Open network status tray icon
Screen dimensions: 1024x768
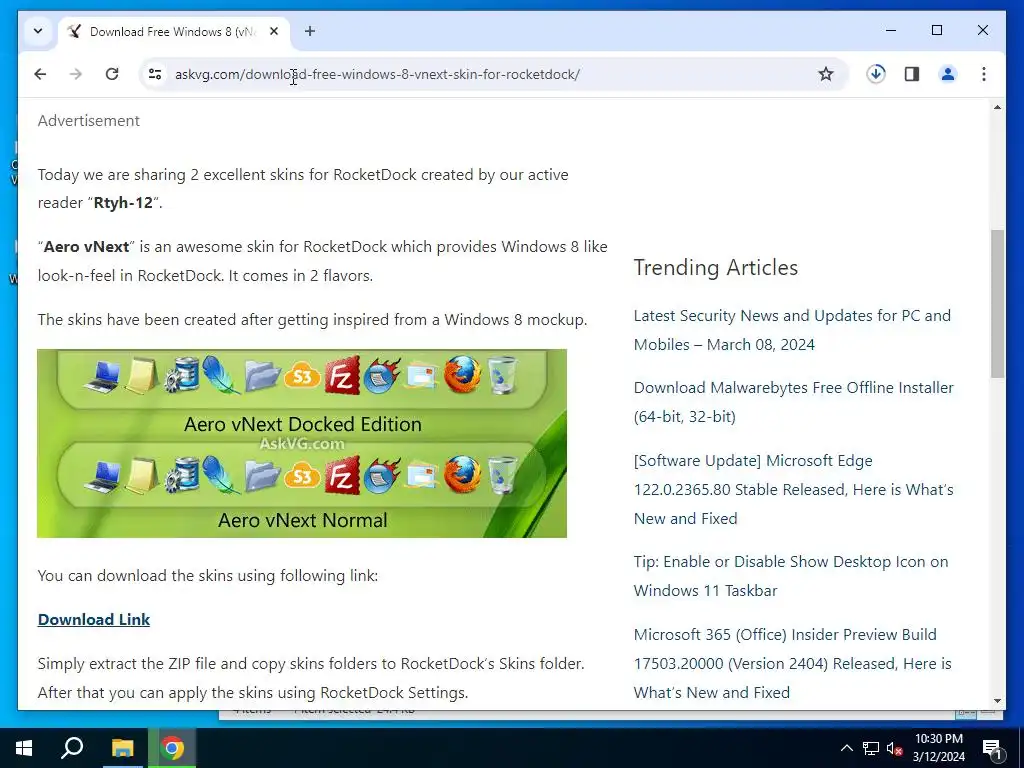tap(871, 748)
